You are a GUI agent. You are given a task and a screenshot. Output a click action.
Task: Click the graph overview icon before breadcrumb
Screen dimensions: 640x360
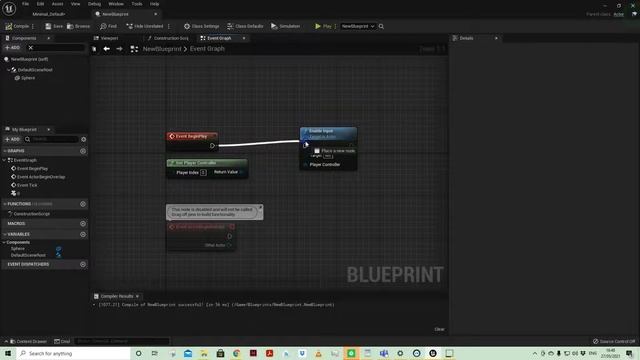pyautogui.click(x=134, y=49)
